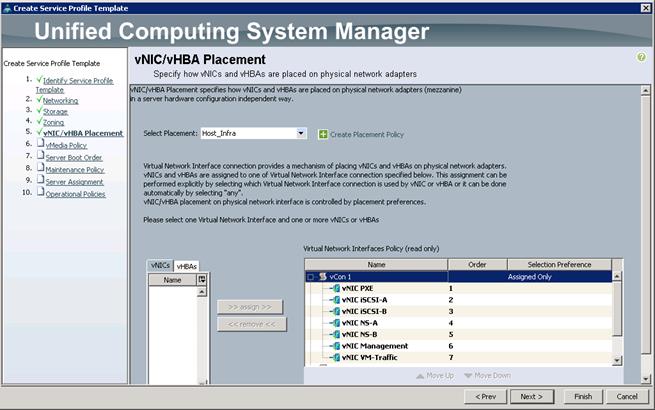The image size is (655, 410).
Task: Go to the Zoning step
Action: coord(53,122)
